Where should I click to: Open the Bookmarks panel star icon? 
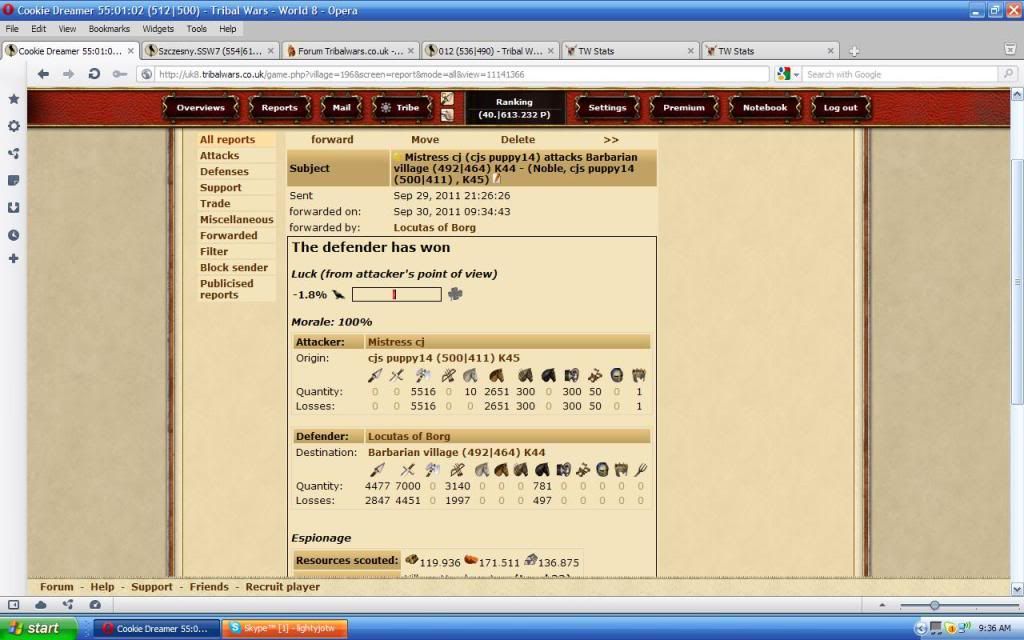(14, 99)
